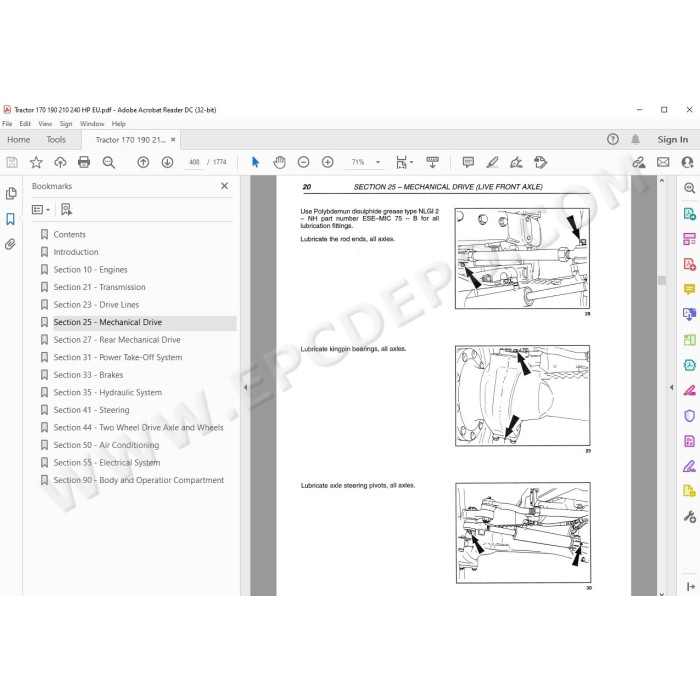
Task: Open bookmarks options list dropdown
Action: (x=41, y=209)
